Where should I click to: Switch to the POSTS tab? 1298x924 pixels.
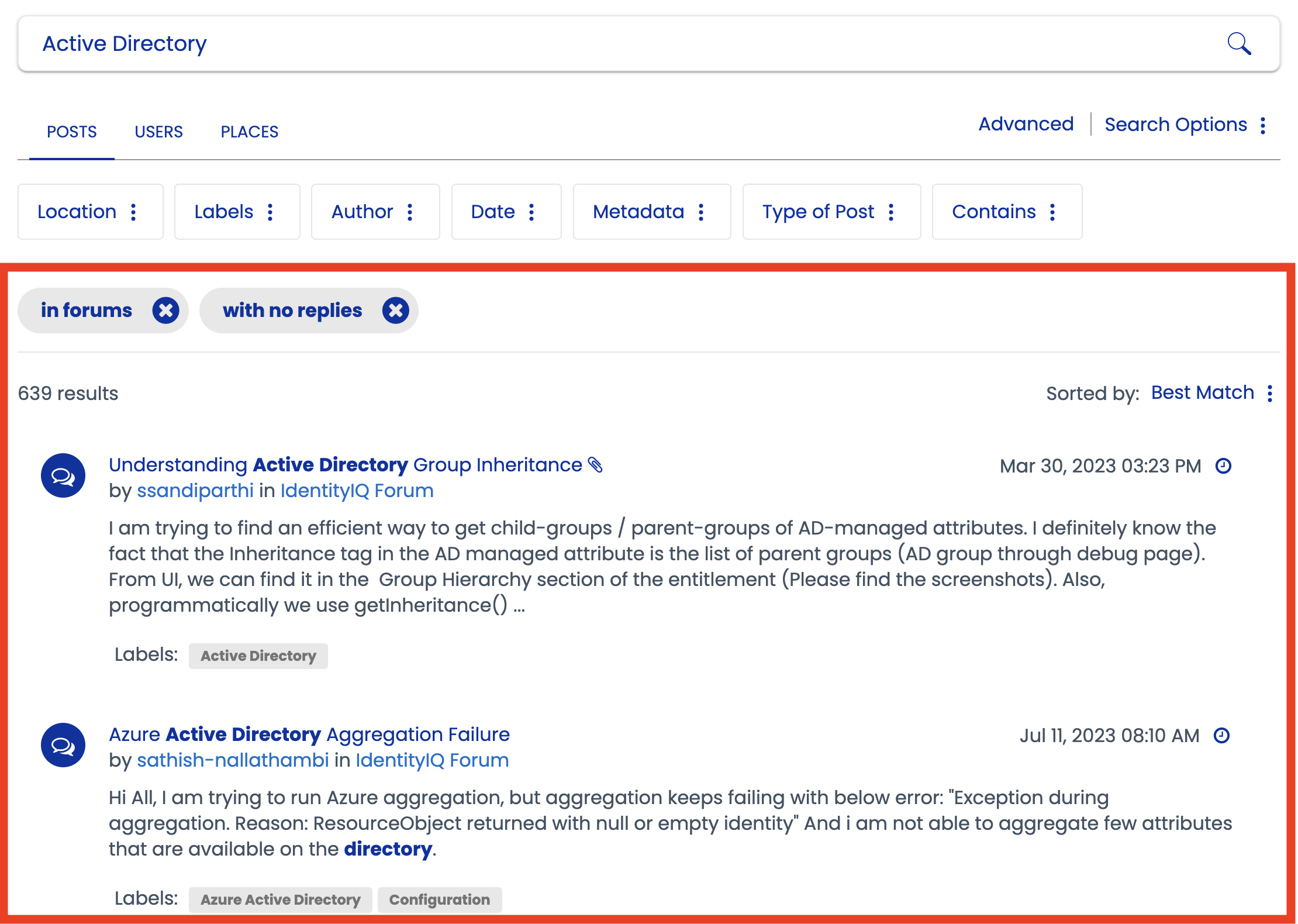coord(72,132)
